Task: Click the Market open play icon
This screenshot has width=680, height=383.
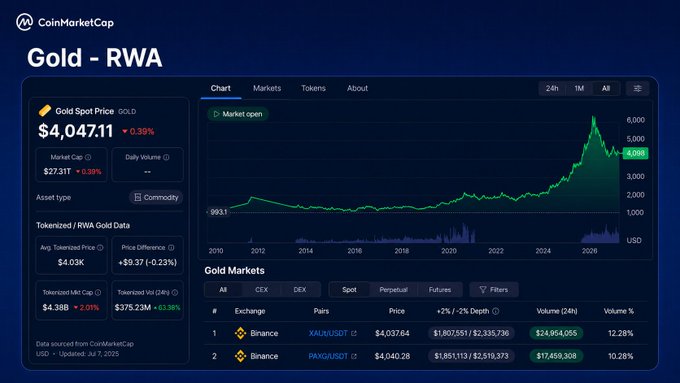Action: point(216,114)
